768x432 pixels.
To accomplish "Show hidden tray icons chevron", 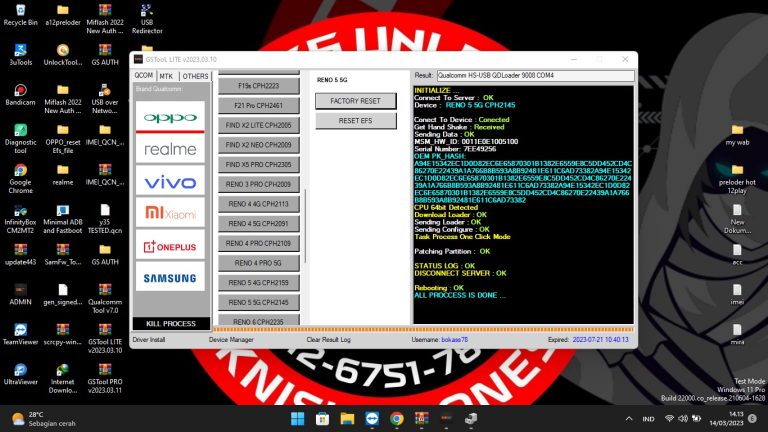I will (x=629, y=419).
